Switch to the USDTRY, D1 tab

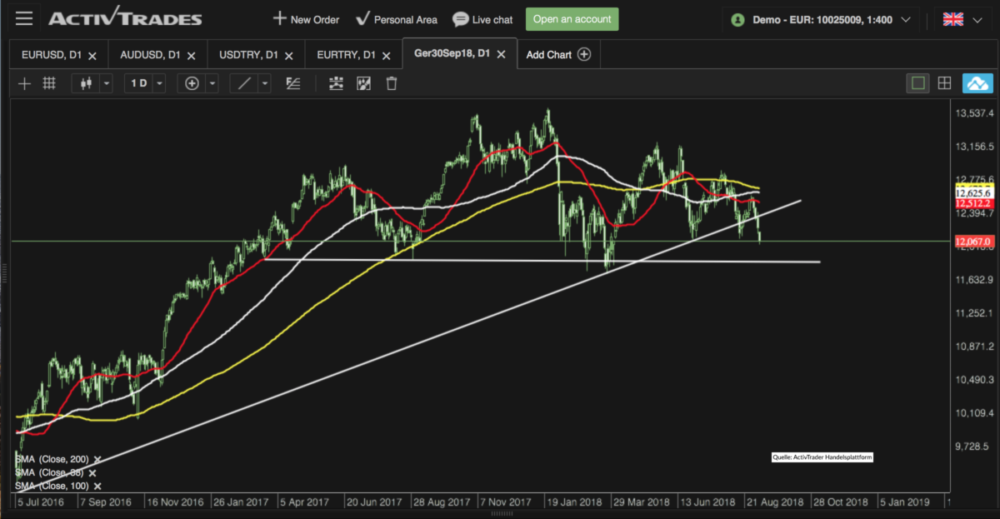pyautogui.click(x=249, y=55)
